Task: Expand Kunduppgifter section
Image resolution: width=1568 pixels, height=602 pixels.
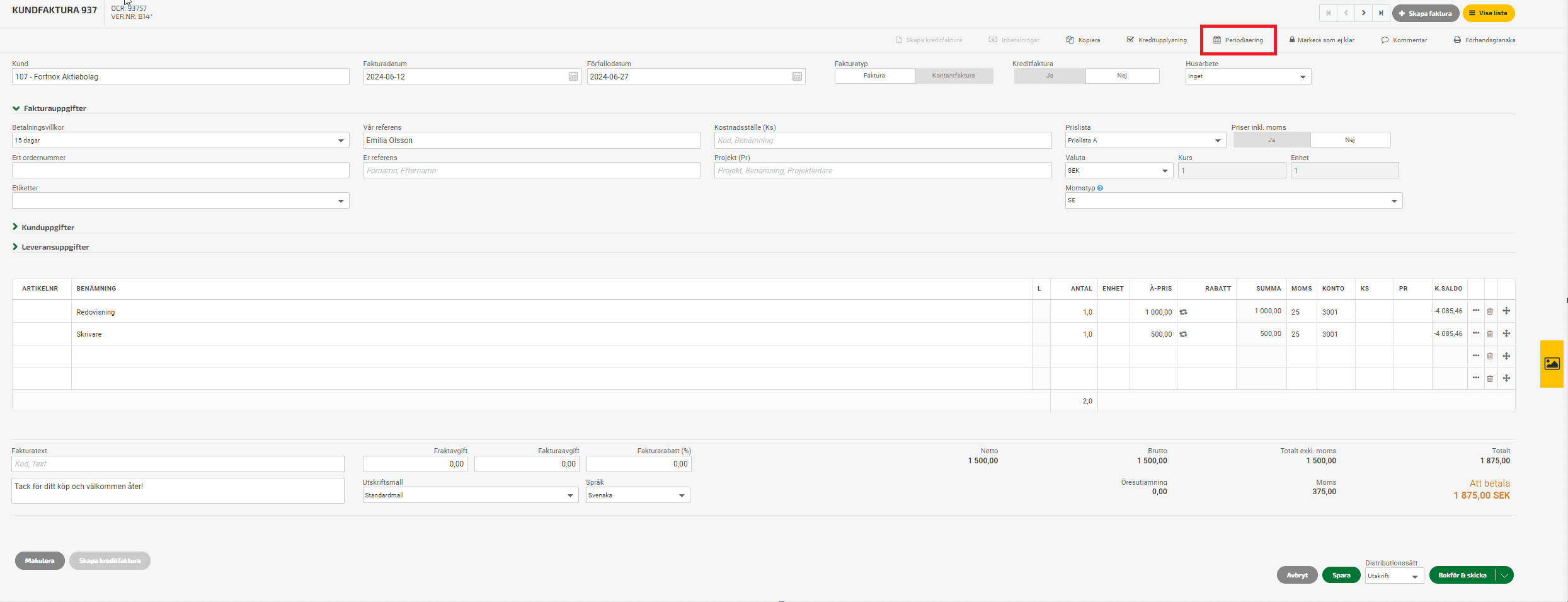Action: tap(43, 227)
